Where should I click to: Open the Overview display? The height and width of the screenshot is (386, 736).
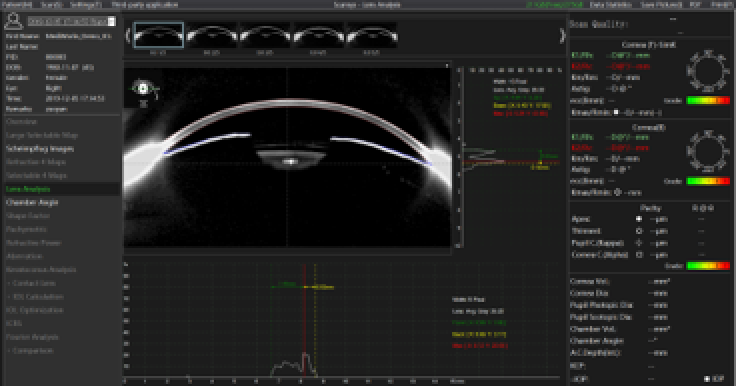click(22, 122)
